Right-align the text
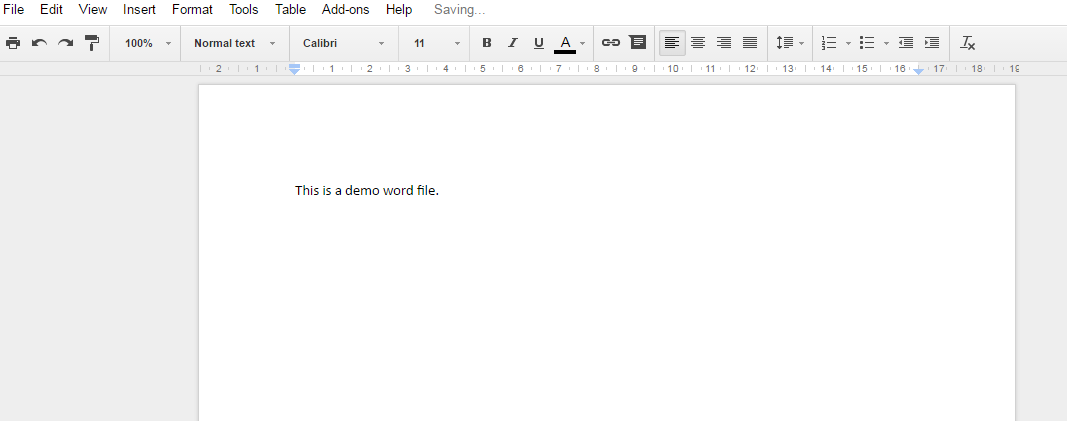This screenshot has width=1067, height=421. coord(723,43)
